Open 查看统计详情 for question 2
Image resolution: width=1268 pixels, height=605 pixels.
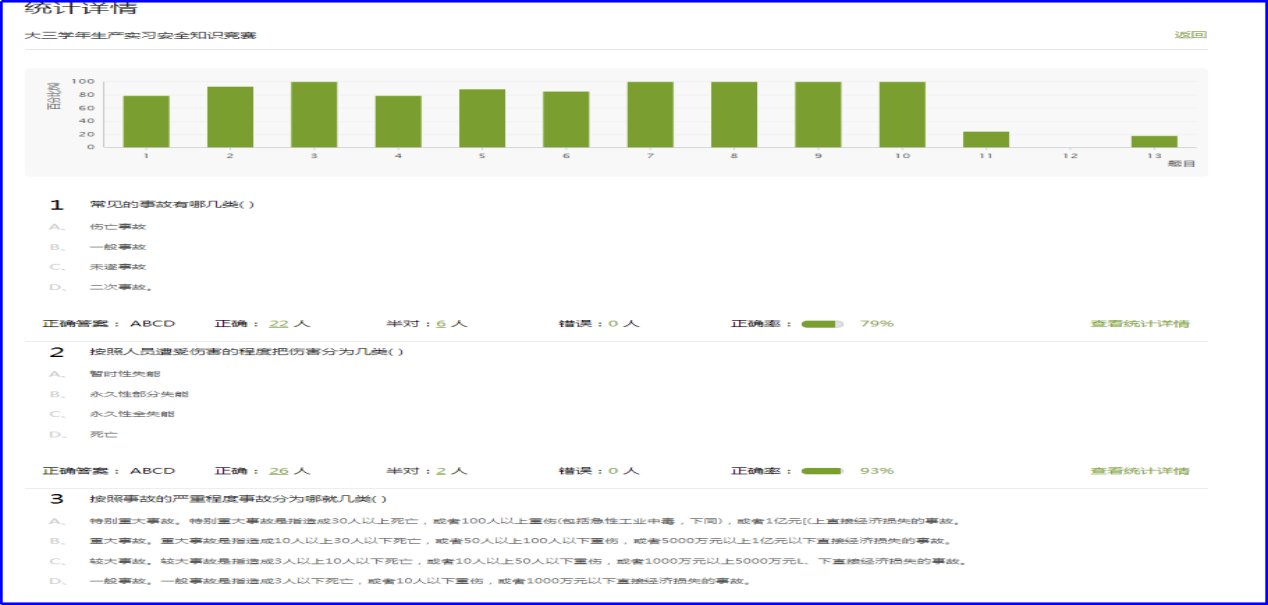tap(1139, 471)
